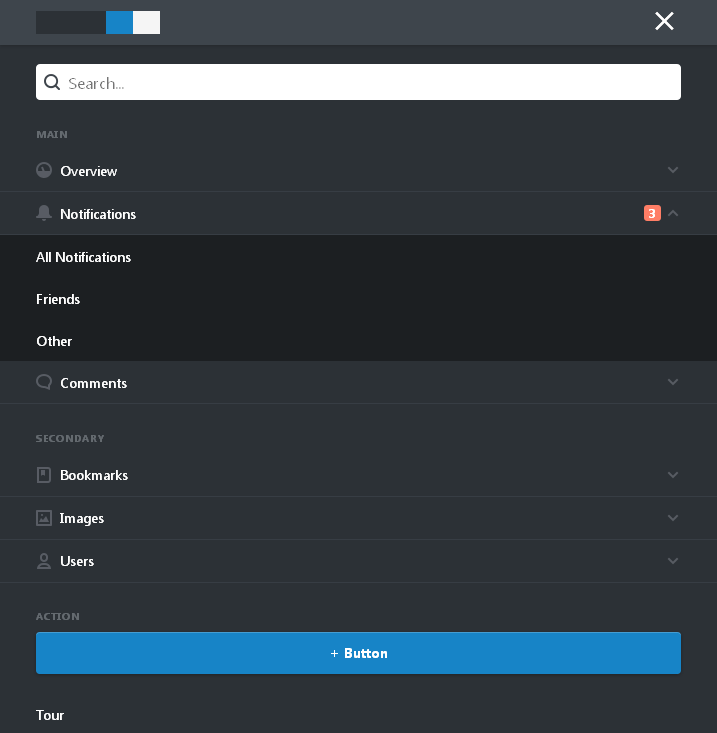717x733 pixels.
Task: Expand the Overview section chevron
Action: tap(673, 170)
